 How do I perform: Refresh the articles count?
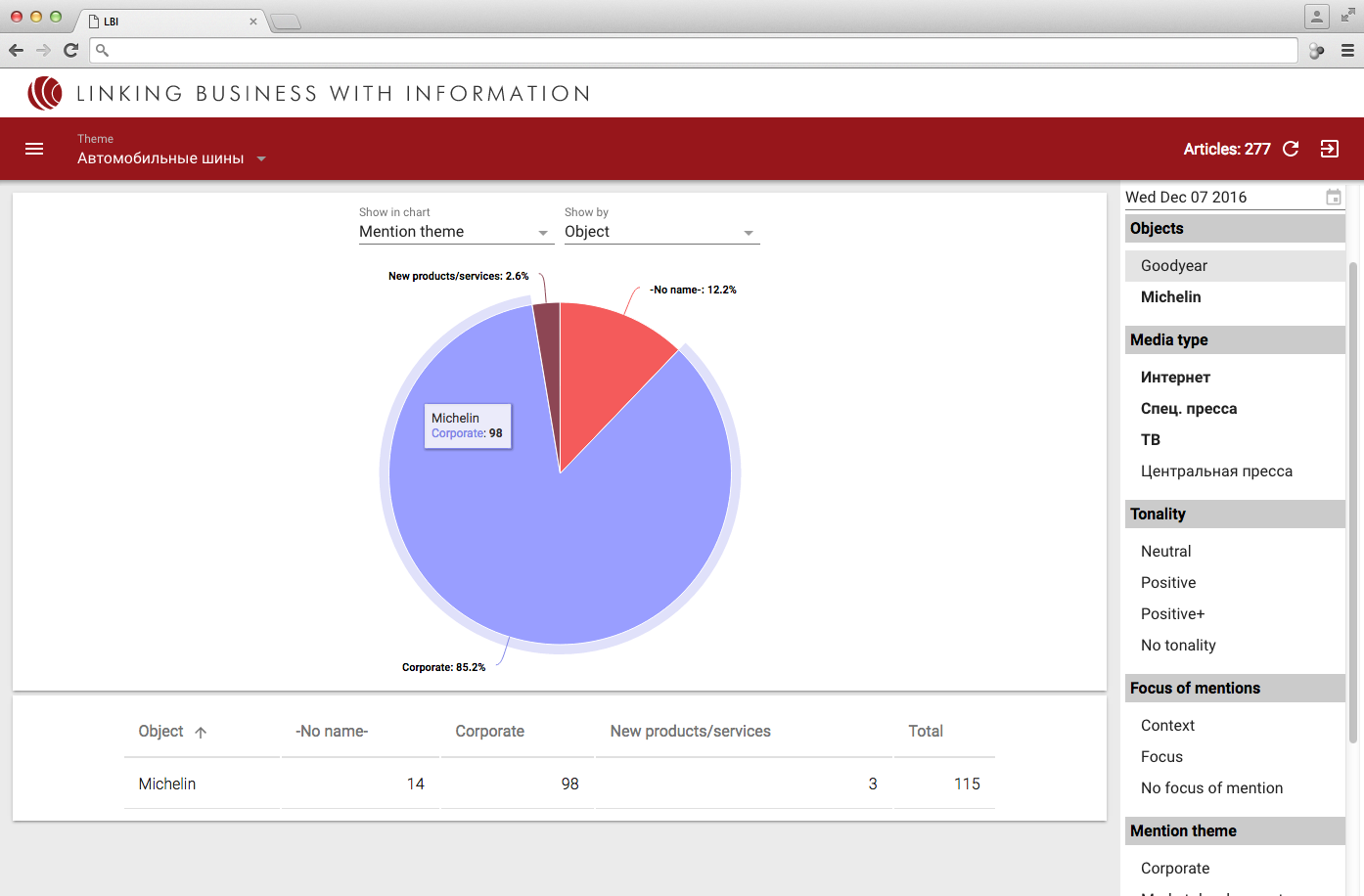pos(1291,149)
